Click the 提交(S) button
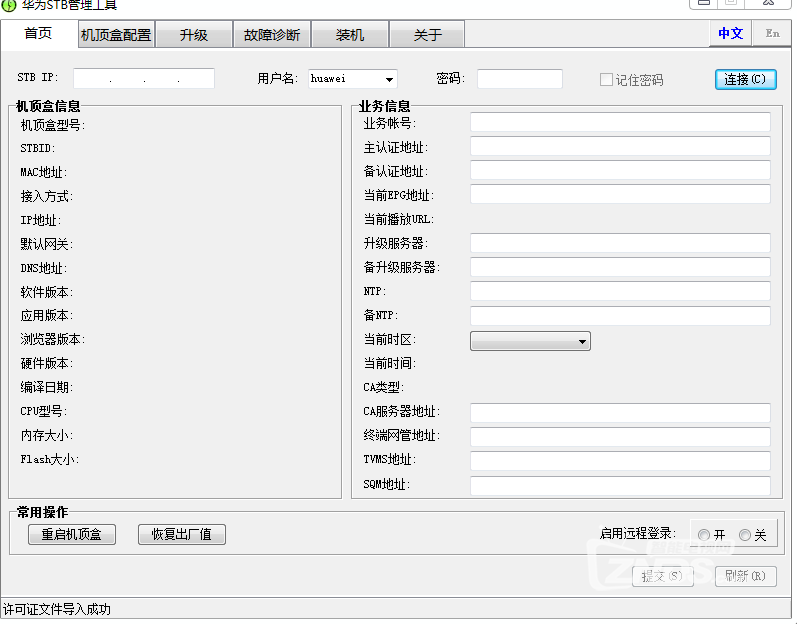The image size is (797, 624). tap(663, 576)
